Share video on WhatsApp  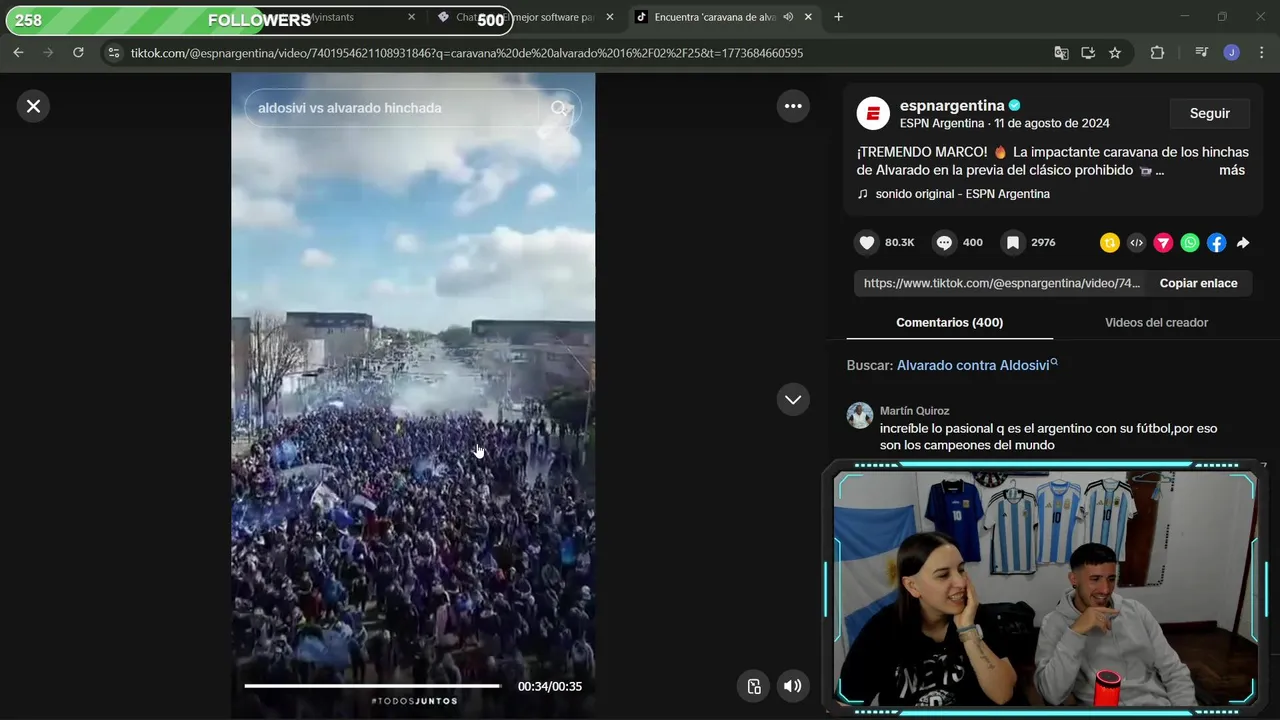[x=1190, y=242]
